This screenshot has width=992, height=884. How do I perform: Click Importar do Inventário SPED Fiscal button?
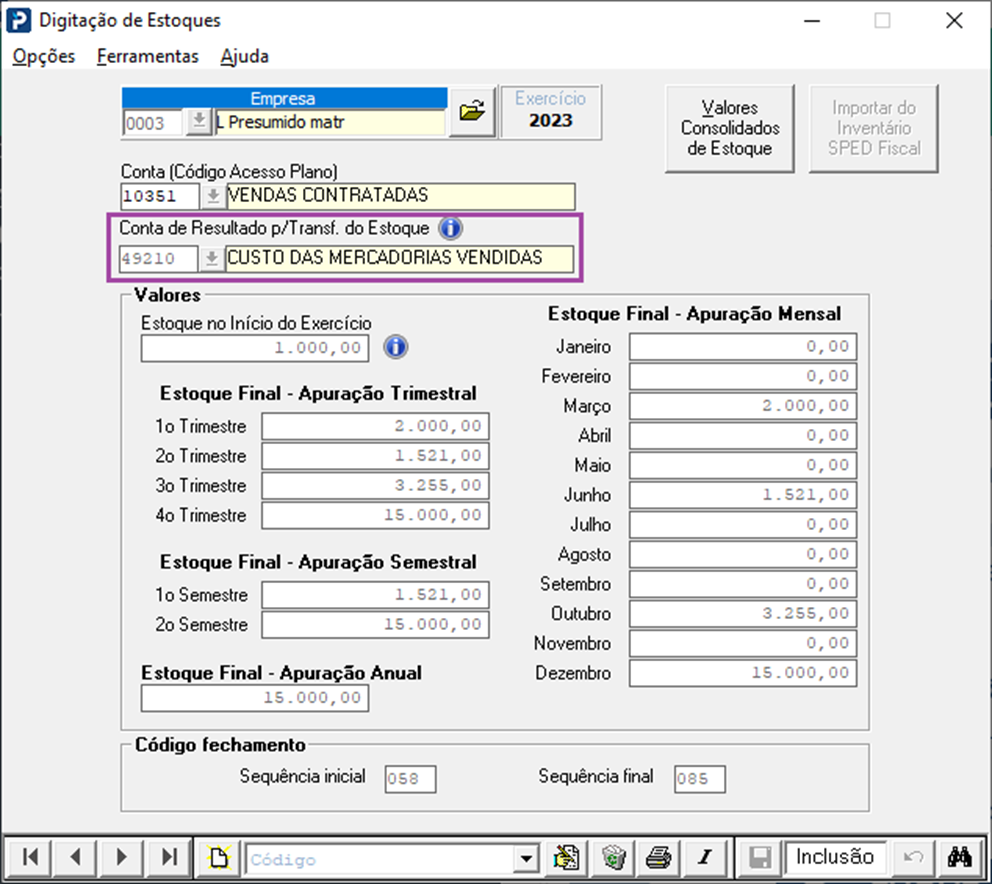click(x=874, y=128)
